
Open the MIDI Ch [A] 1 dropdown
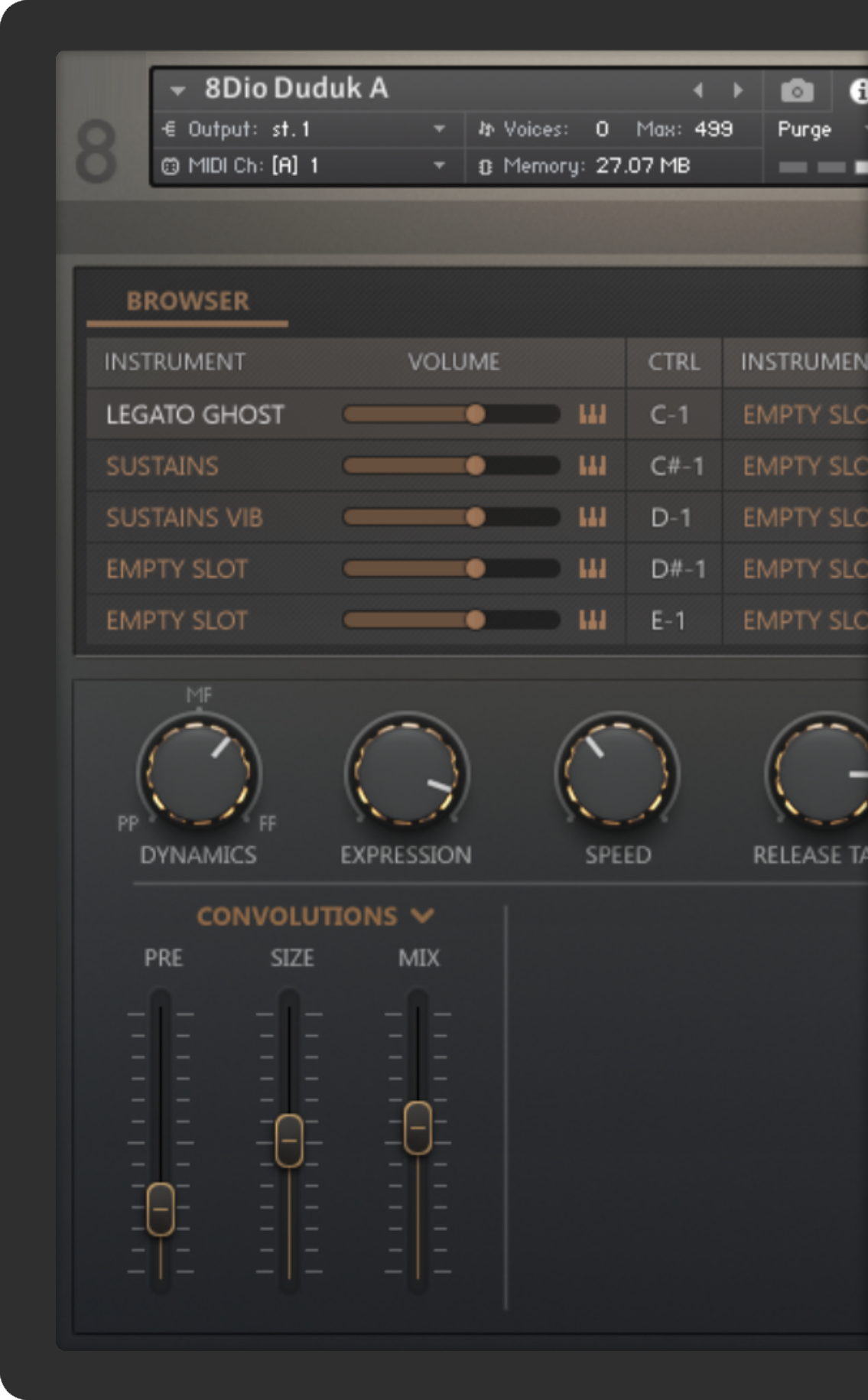click(x=439, y=165)
